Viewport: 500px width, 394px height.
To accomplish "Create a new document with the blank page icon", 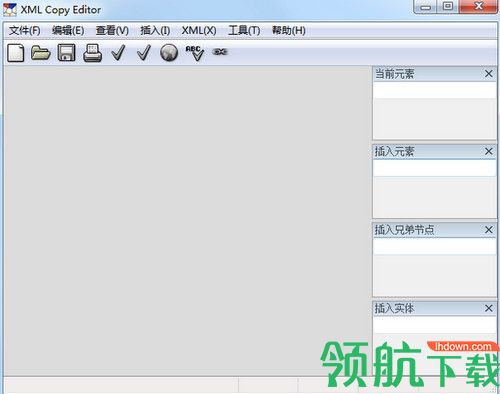I will (16, 53).
